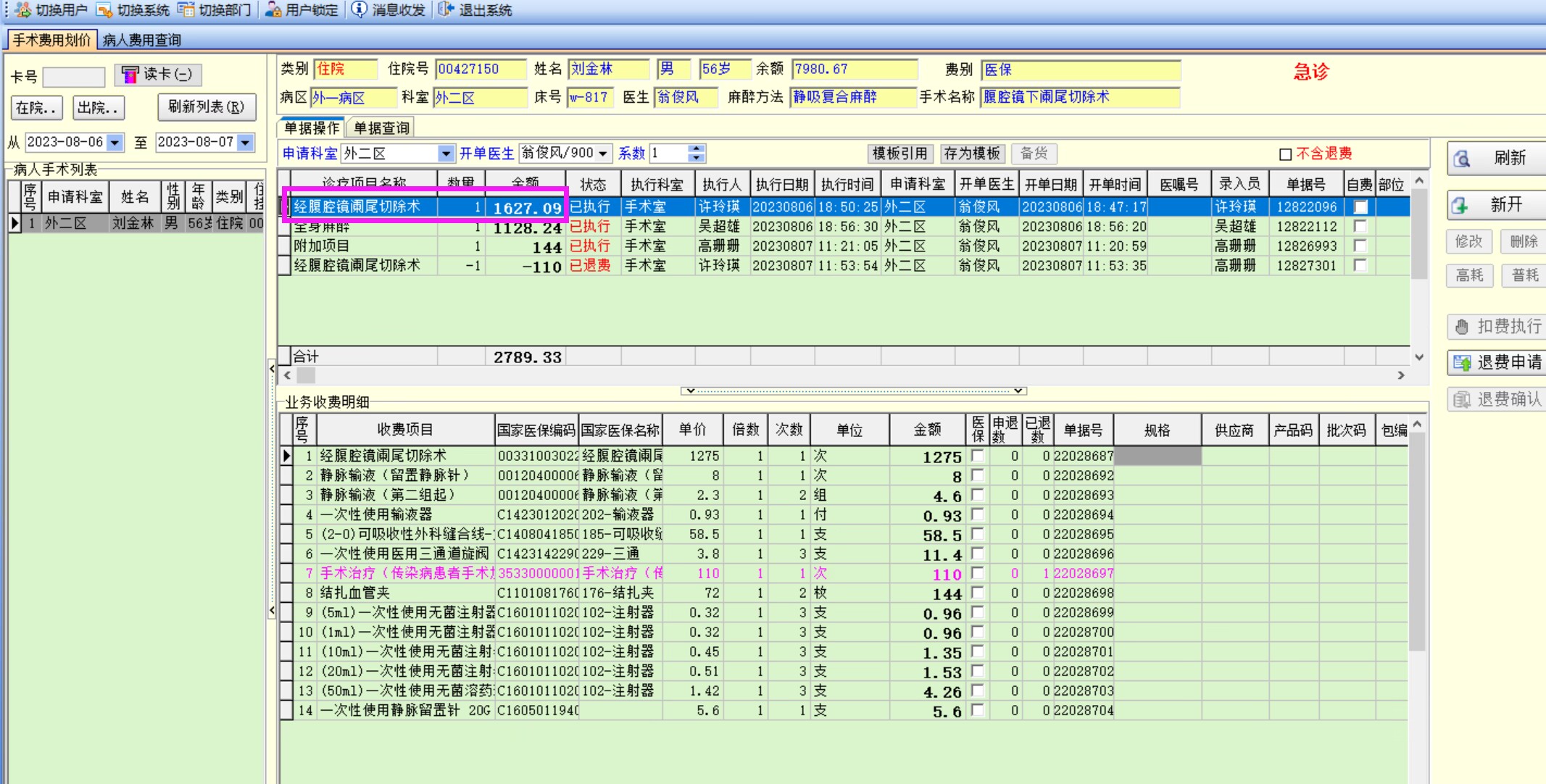Click the 切换部门 switch department icon
The height and width of the screenshot is (784, 1546).
click(186, 9)
